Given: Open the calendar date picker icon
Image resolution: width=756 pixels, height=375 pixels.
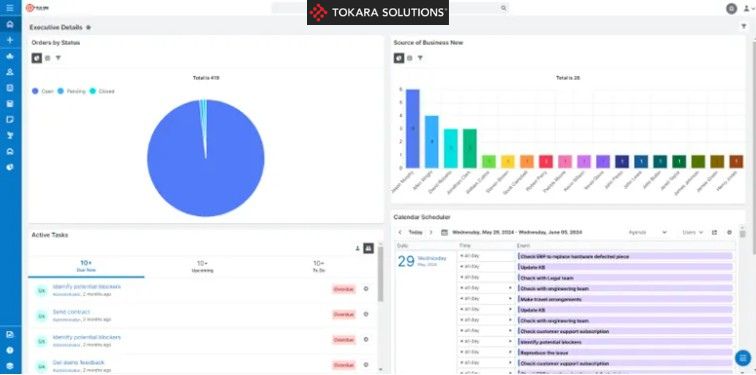Looking at the screenshot, I should click(x=444, y=232).
